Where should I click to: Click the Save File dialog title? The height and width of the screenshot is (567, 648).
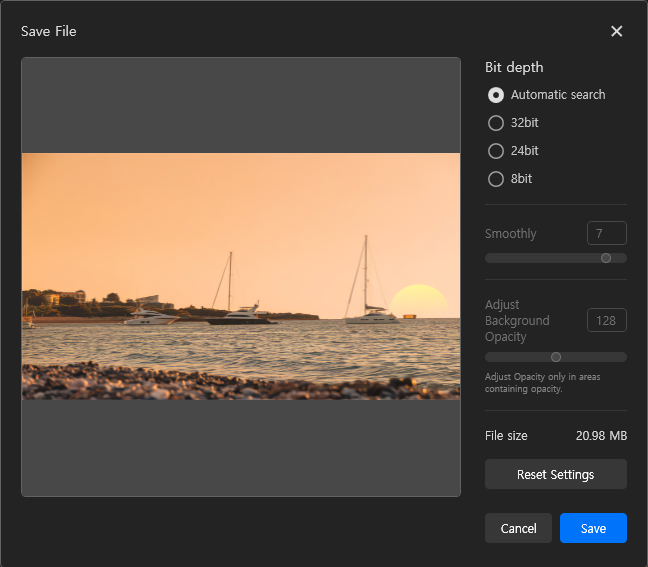(x=49, y=31)
